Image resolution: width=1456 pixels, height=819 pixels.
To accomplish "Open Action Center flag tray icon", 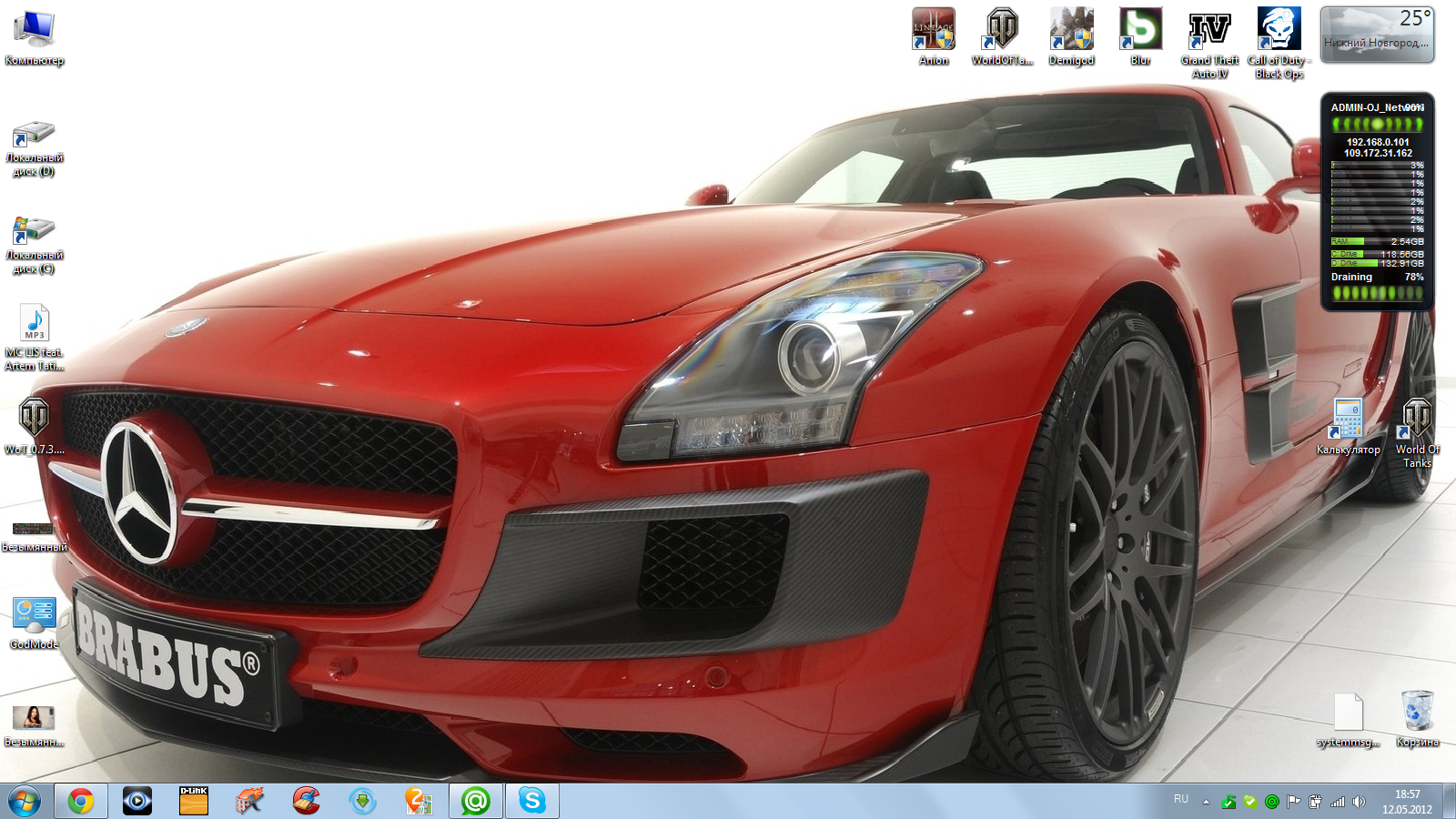I will point(1294,802).
